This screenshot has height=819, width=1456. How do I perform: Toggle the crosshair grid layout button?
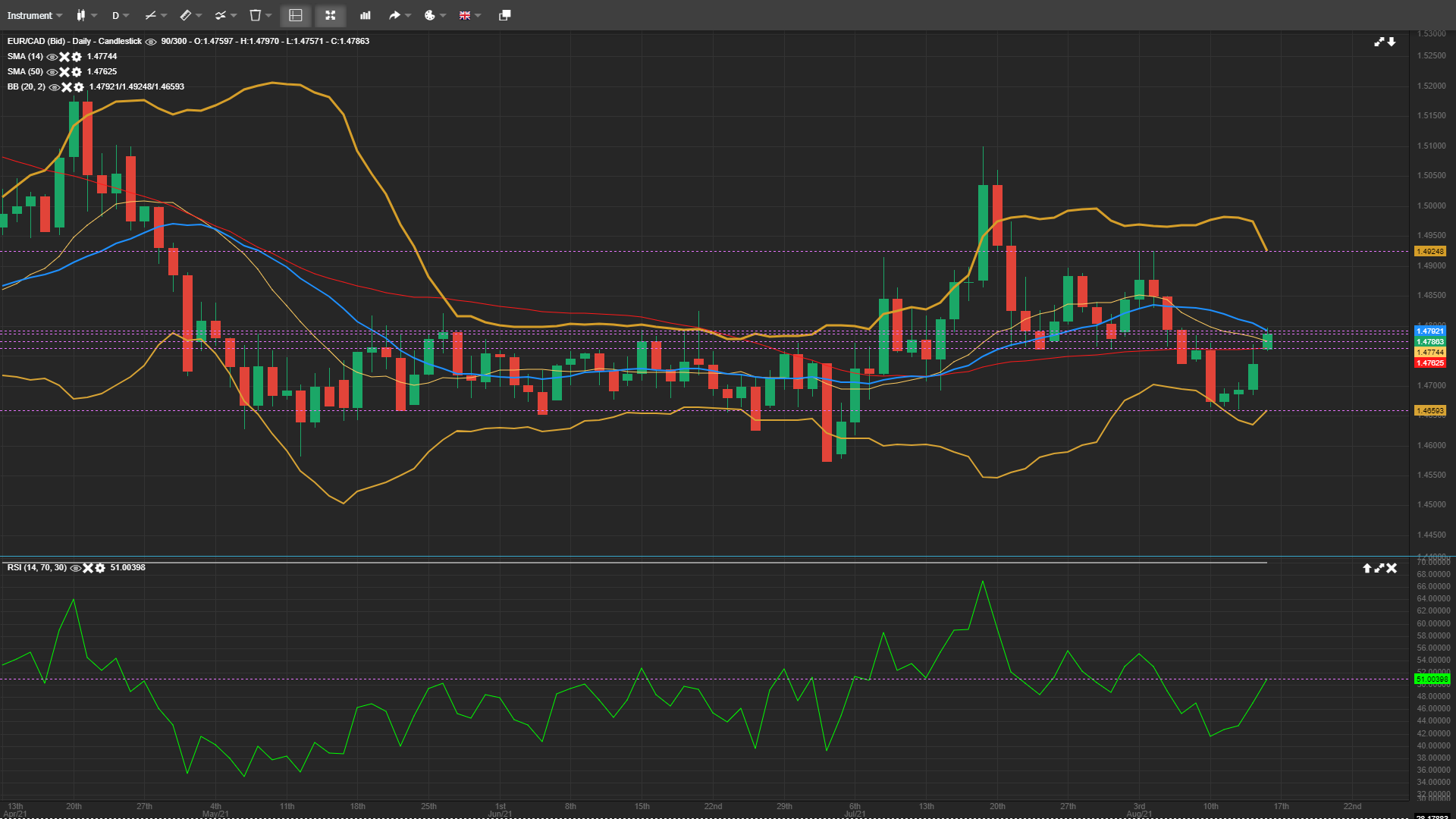(x=296, y=15)
